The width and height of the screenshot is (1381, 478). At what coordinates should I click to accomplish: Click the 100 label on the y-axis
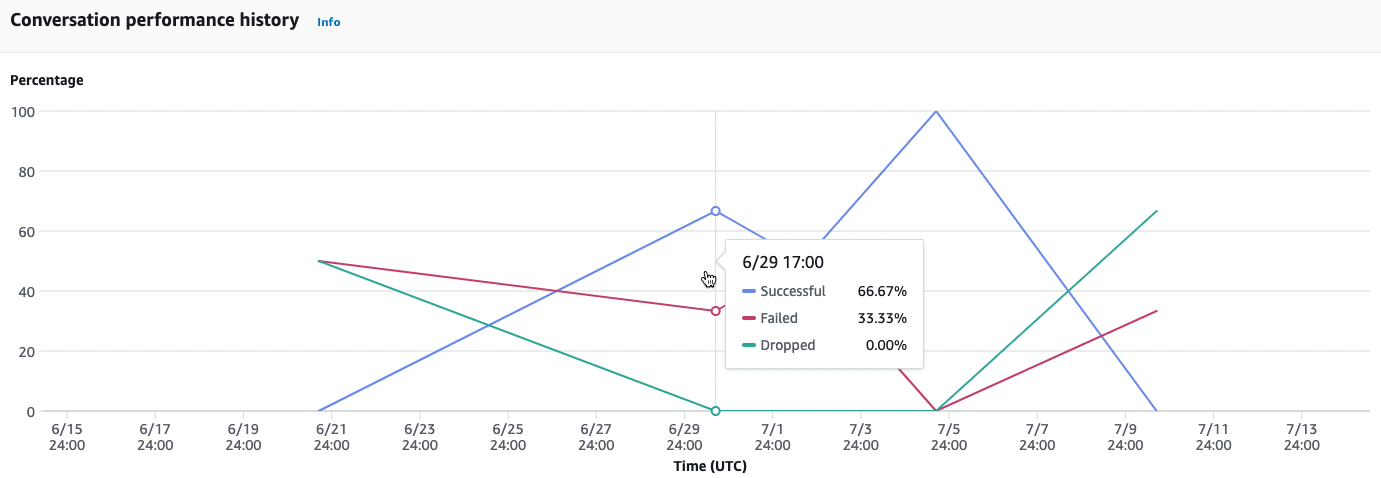[x=23, y=111]
